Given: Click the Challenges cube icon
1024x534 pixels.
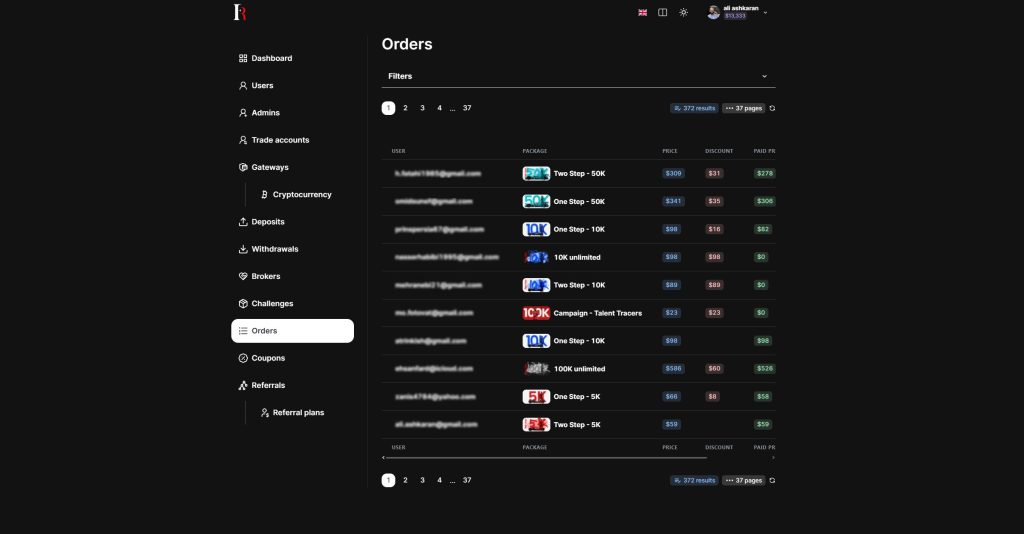Looking at the screenshot, I should pyautogui.click(x=243, y=304).
